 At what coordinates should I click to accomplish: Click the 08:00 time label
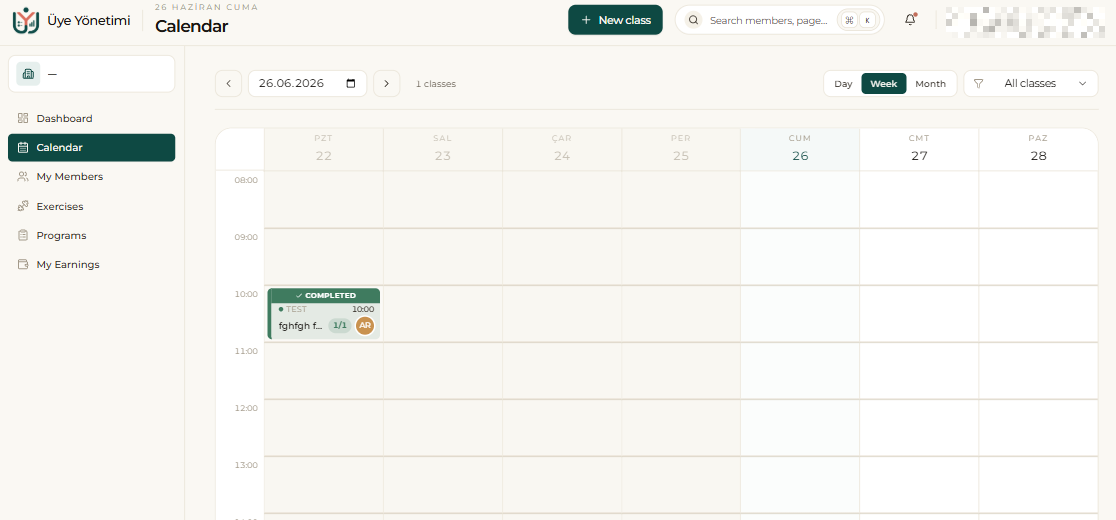coord(246,181)
